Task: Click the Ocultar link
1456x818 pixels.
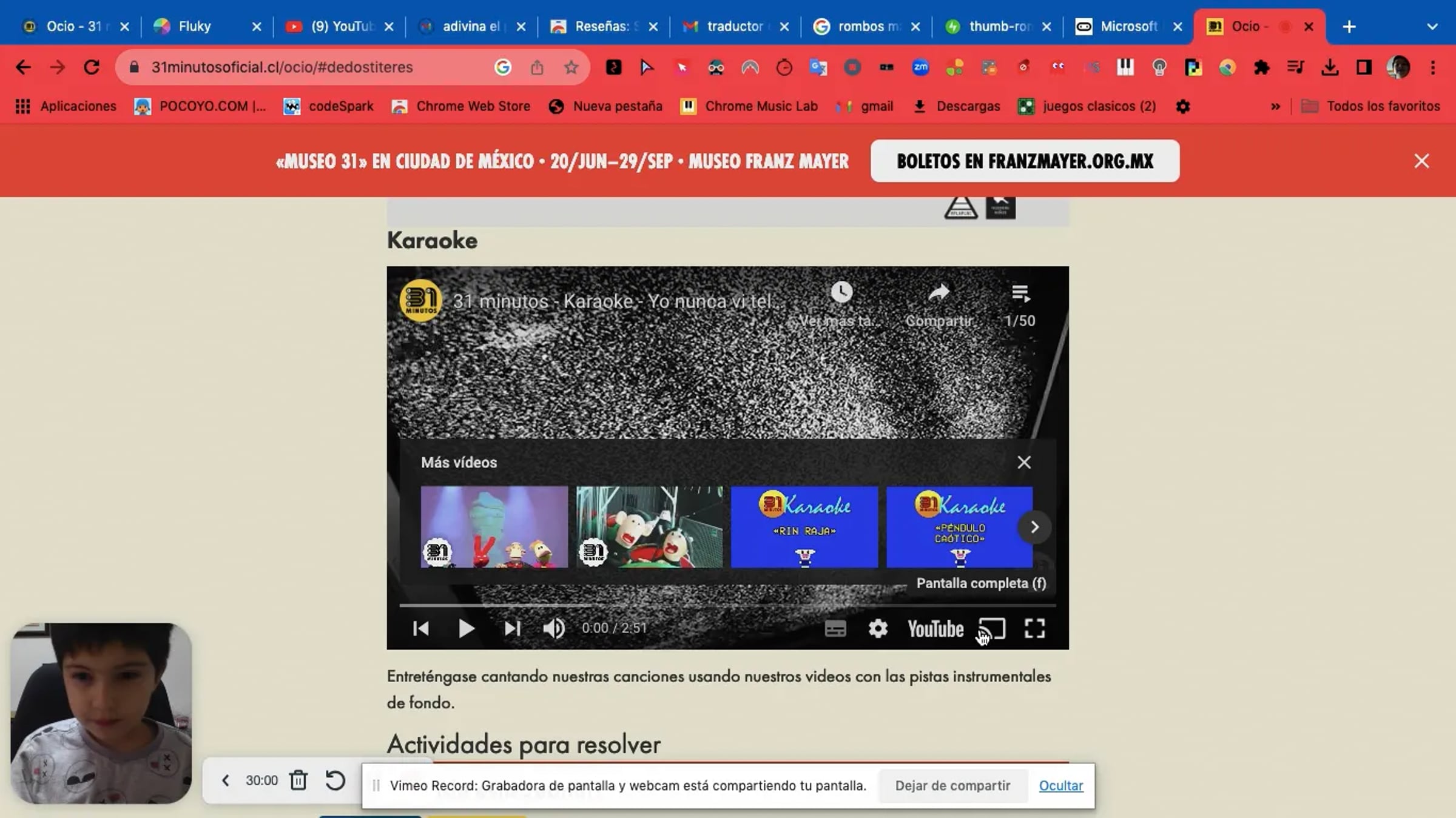Action: coord(1060,785)
